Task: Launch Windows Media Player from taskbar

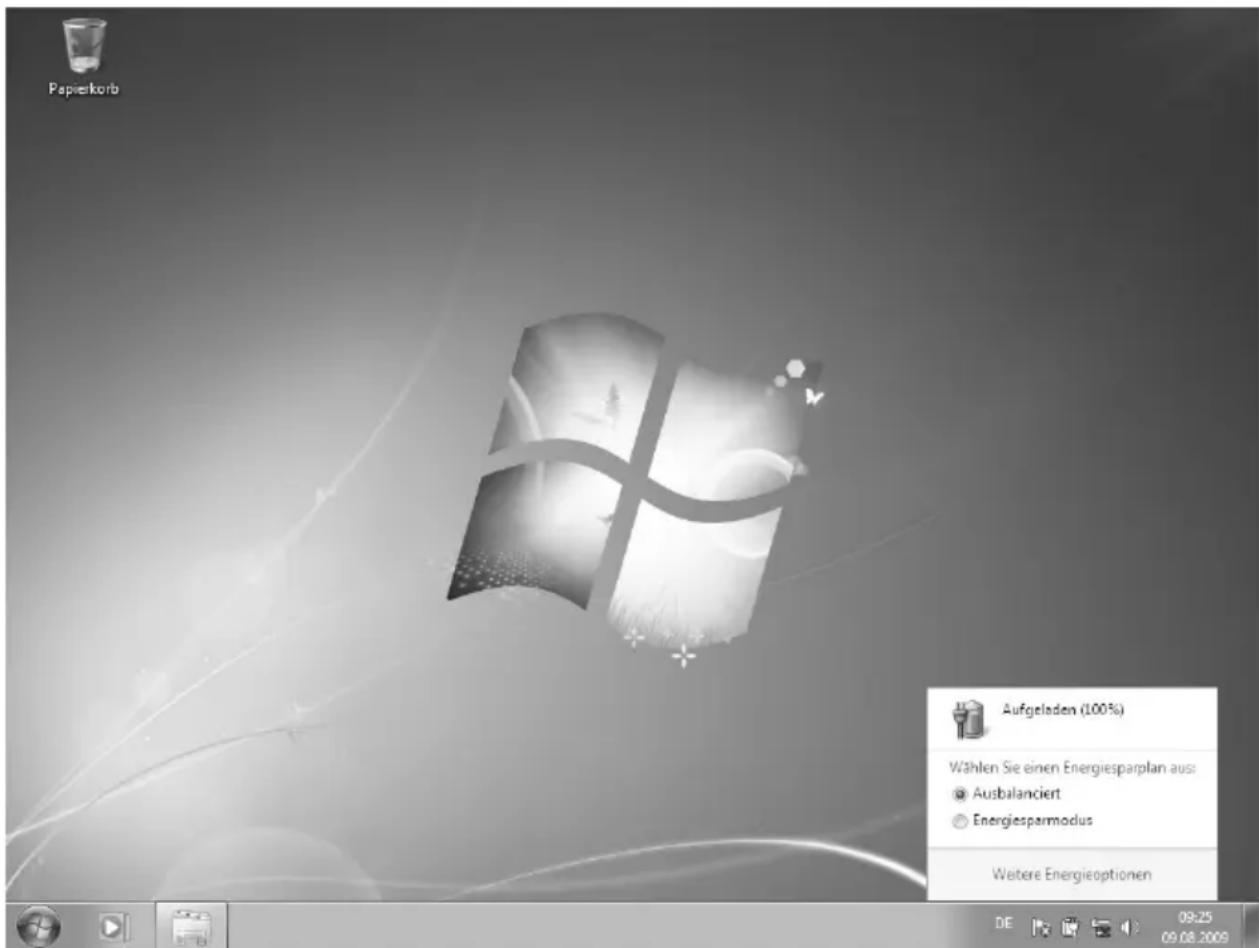Action: pos(115,927)
